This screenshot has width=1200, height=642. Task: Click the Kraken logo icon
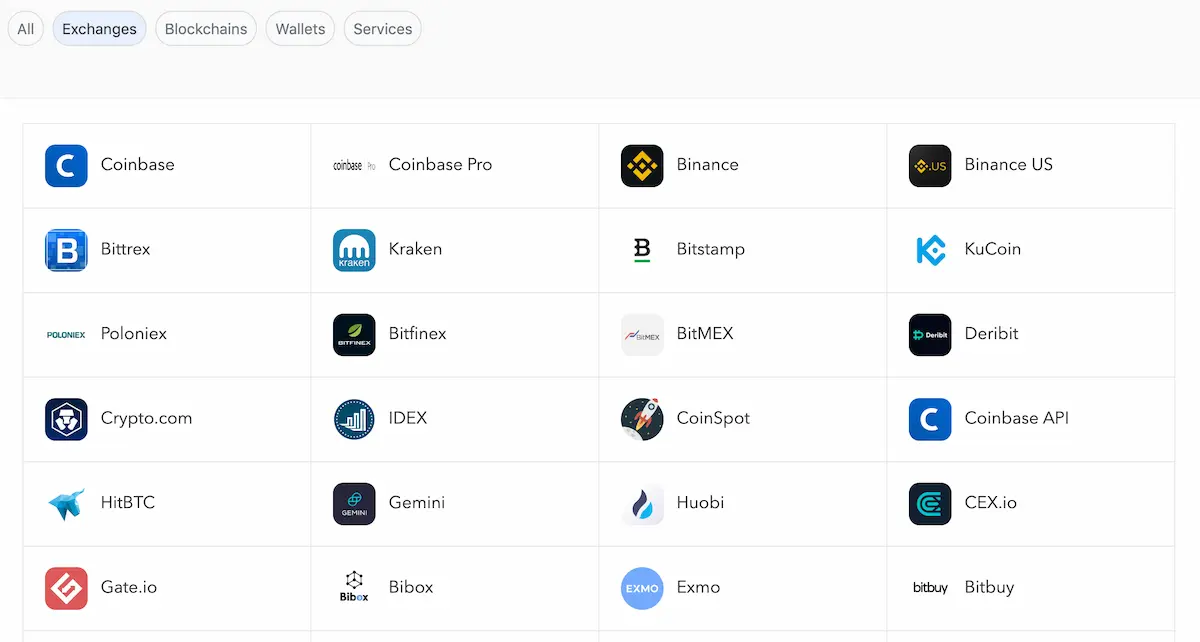coord(354,250)
